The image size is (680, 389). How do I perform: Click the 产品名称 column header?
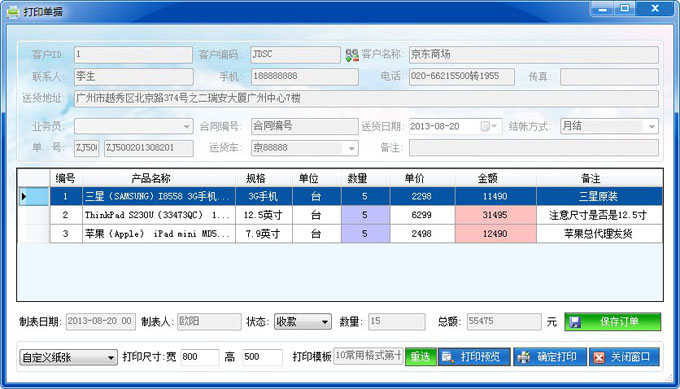(159, 179)
